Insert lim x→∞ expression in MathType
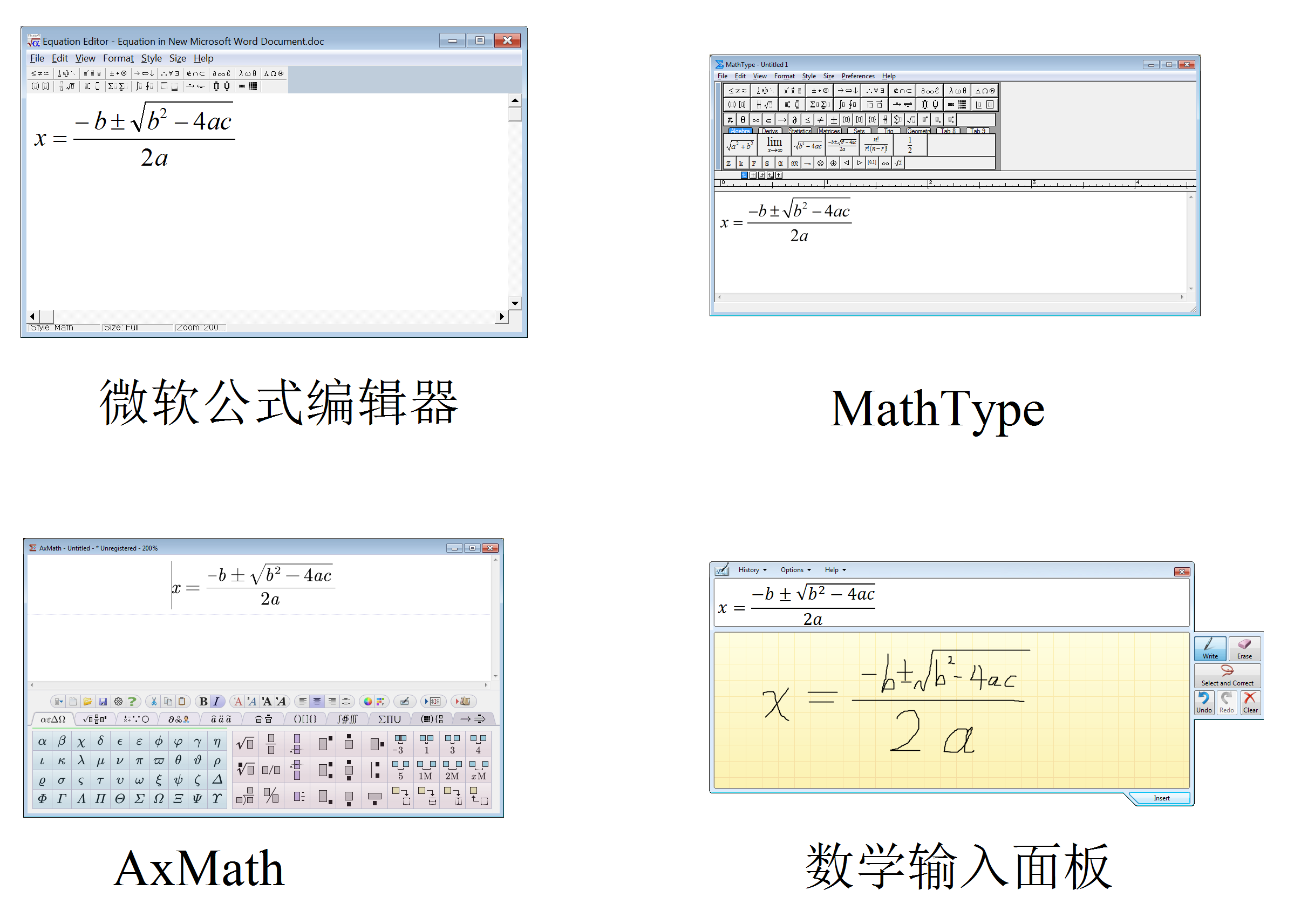 pyautogui.click(x=774, y=145)
